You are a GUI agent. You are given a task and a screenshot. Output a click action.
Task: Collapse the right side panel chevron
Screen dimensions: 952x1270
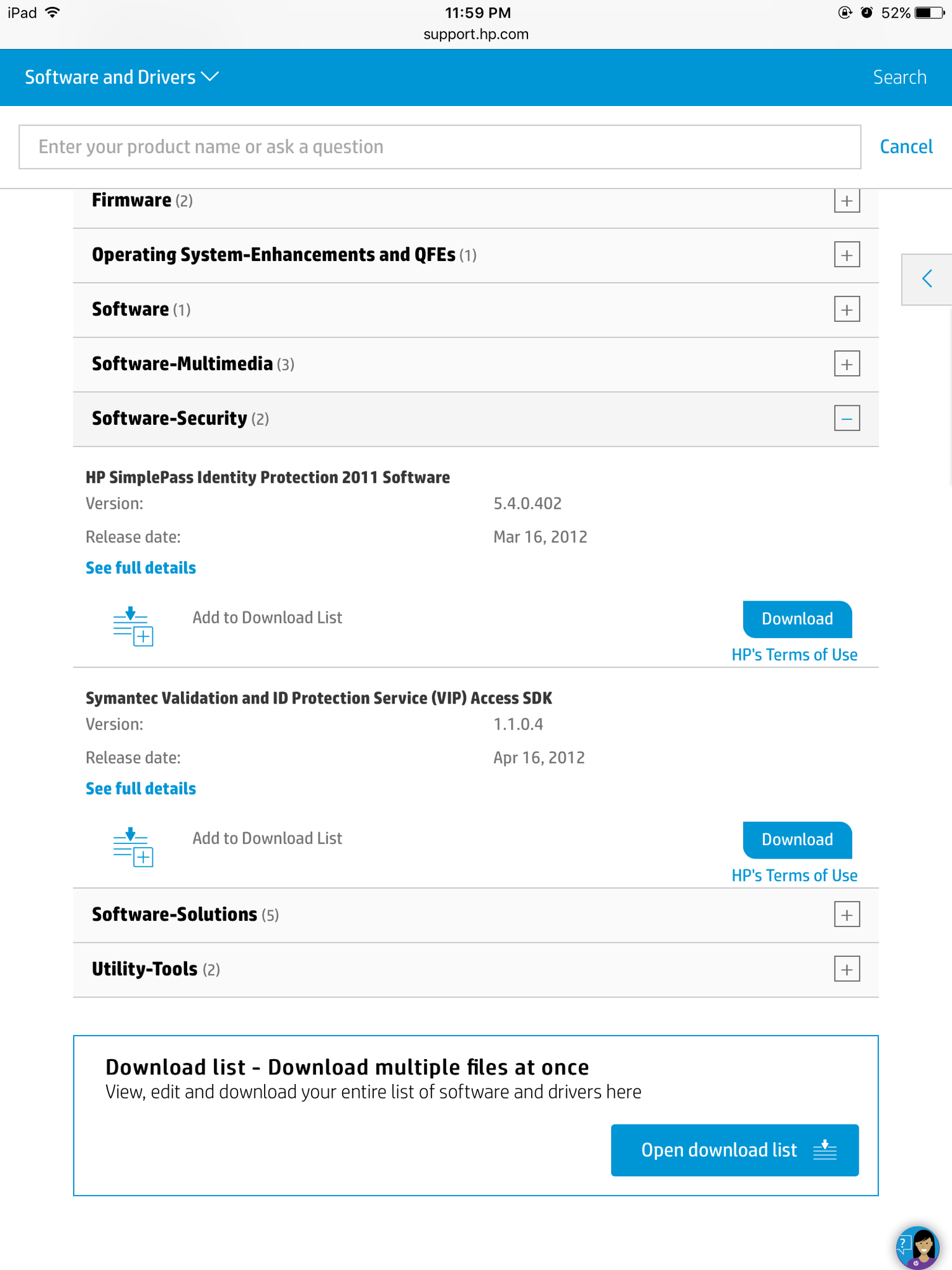tap(926, 279)
